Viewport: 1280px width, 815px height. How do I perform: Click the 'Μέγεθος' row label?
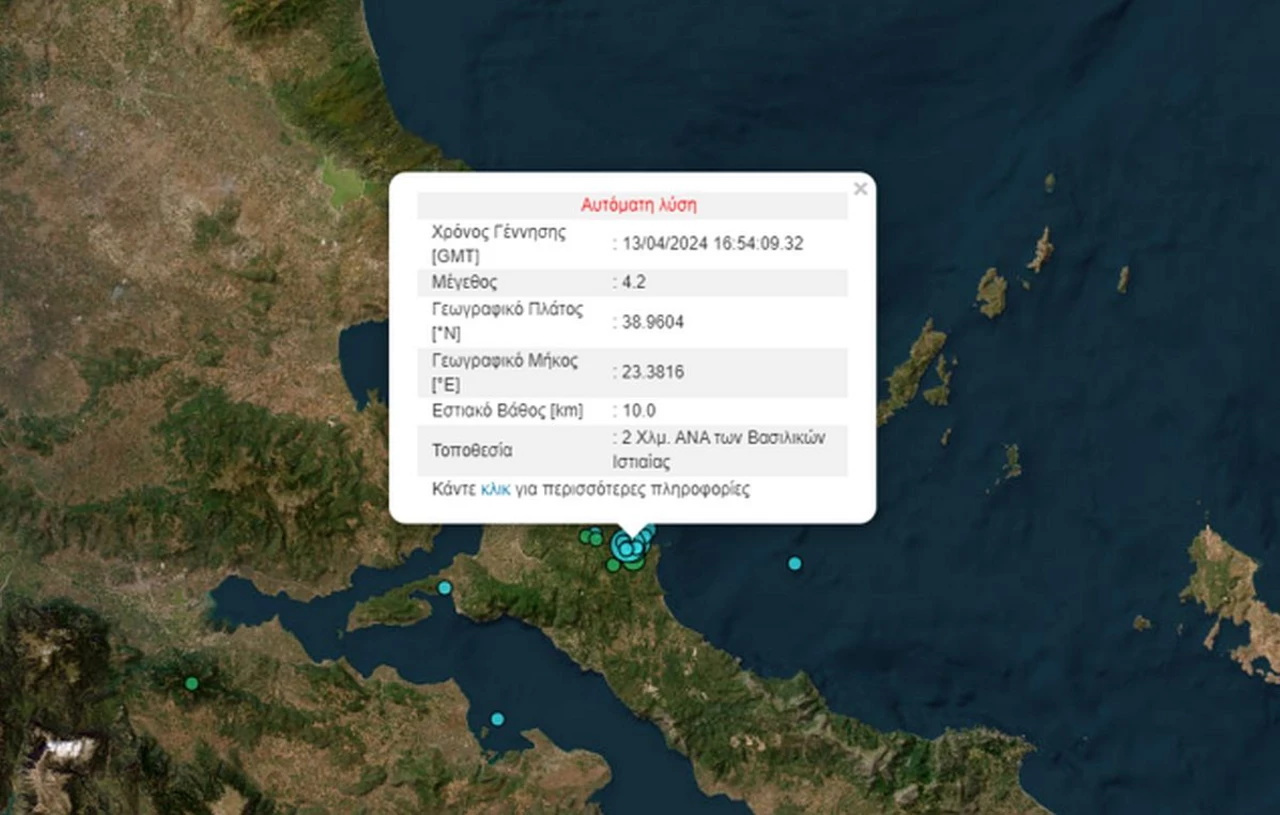click(x=464, y=282)
